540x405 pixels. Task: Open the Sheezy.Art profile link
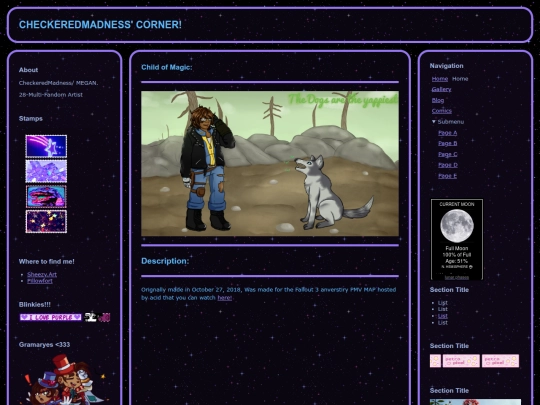(42, 274)
